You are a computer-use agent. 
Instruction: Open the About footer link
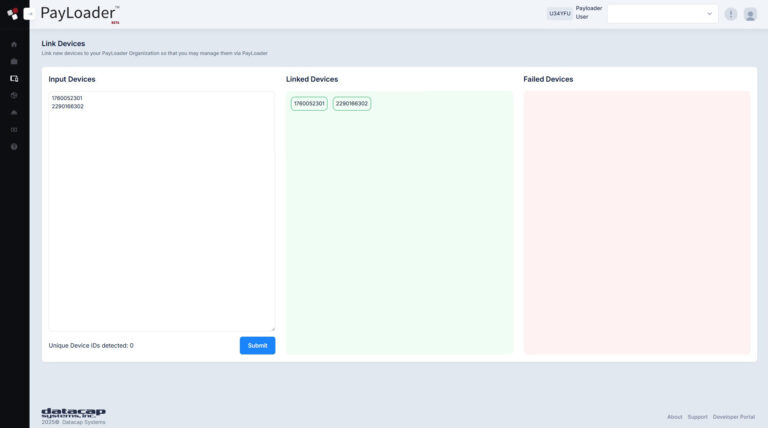coord(674,417)
